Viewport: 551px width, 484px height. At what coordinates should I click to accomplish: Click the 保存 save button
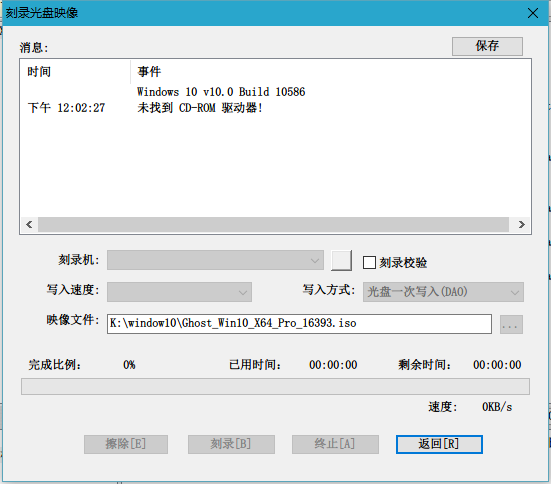click(x=487, y=46)
